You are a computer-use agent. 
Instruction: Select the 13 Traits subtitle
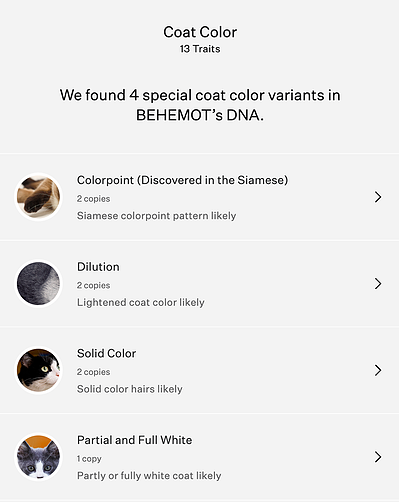[x=200, y=49]
